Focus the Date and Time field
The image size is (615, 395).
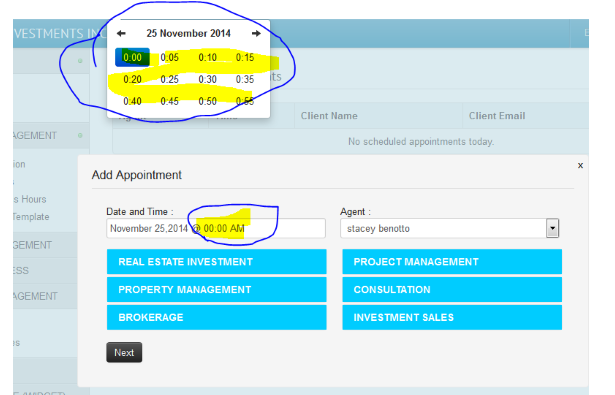pos(216,228)
